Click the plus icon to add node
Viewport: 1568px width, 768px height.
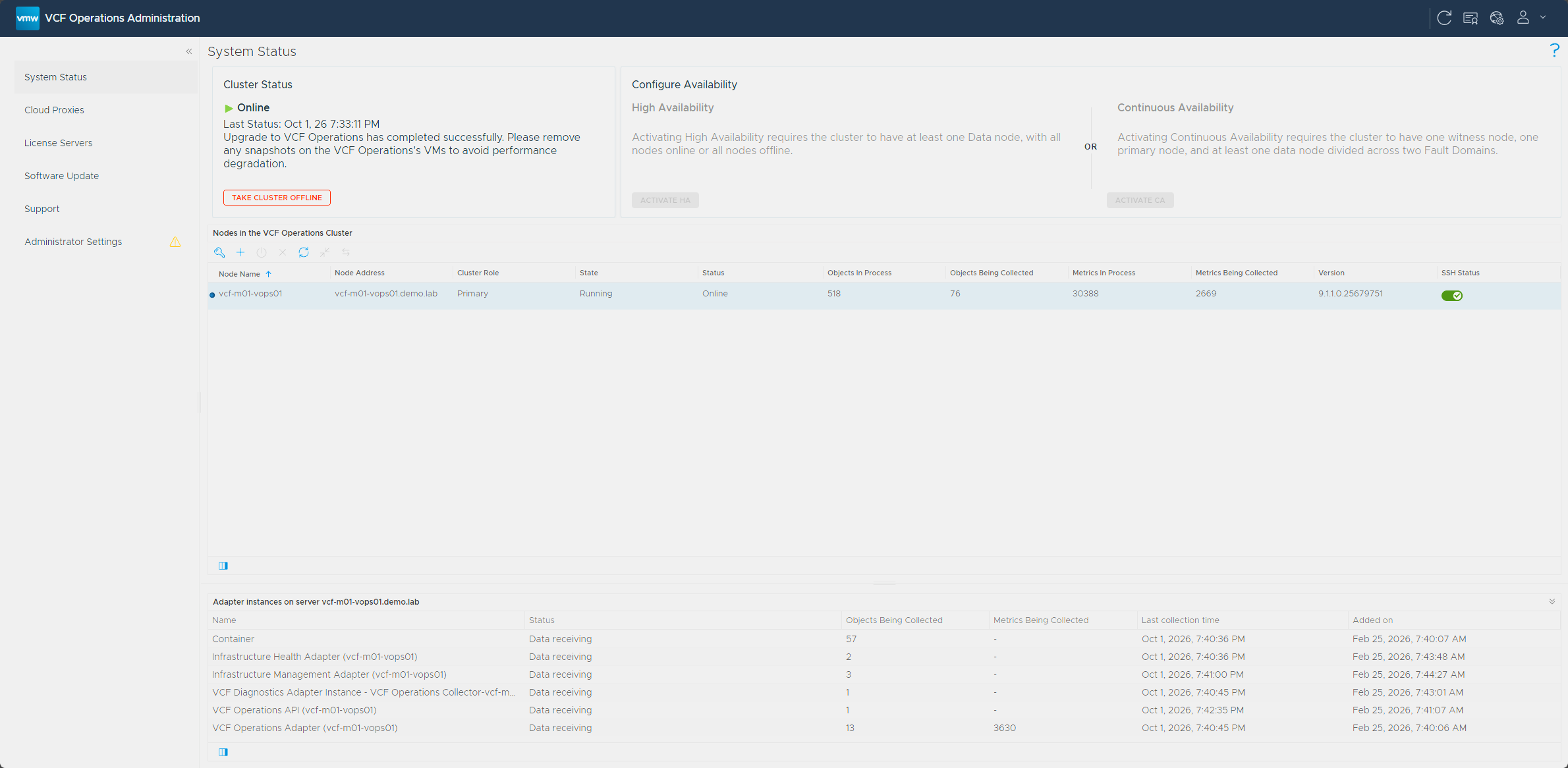tap(240, 252)
